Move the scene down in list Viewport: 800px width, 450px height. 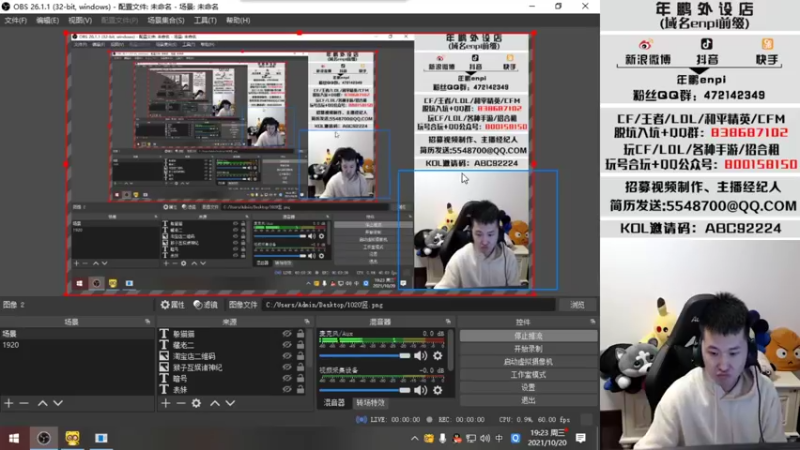[58, 403]
